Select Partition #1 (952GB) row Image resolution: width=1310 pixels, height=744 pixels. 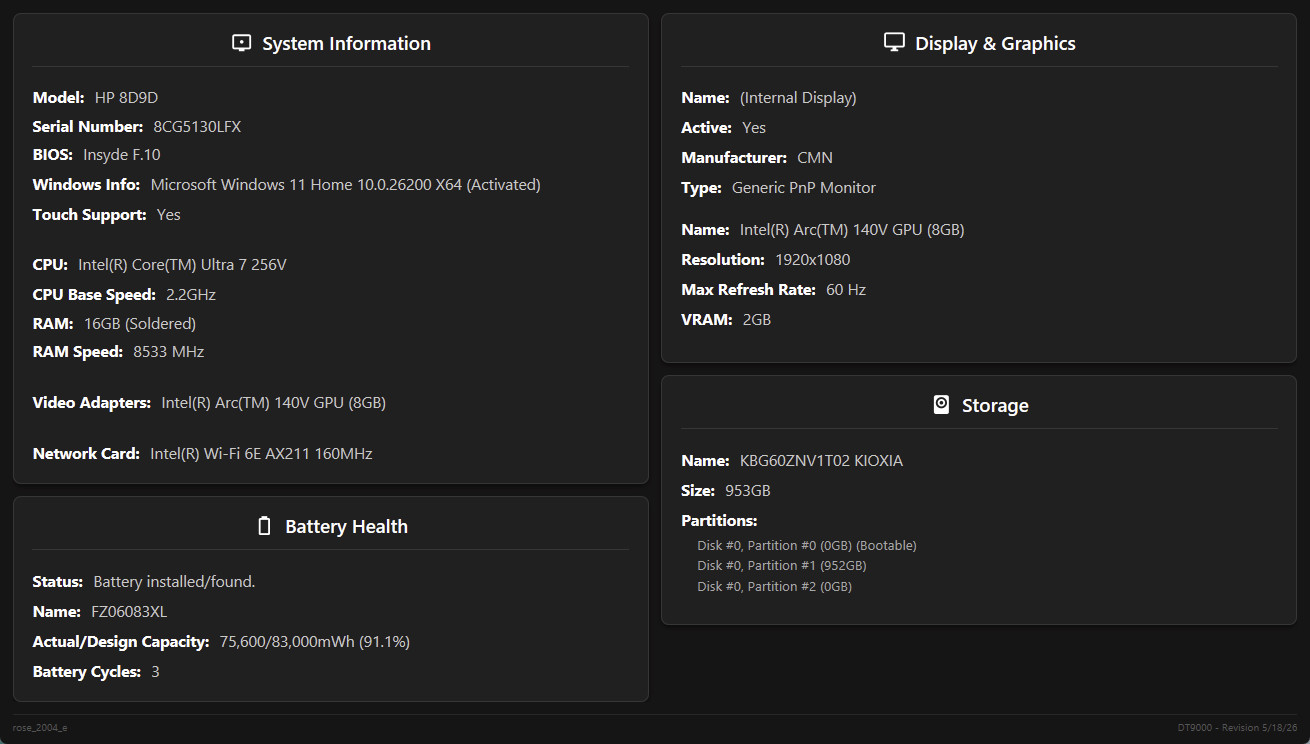tap(782, 566)
